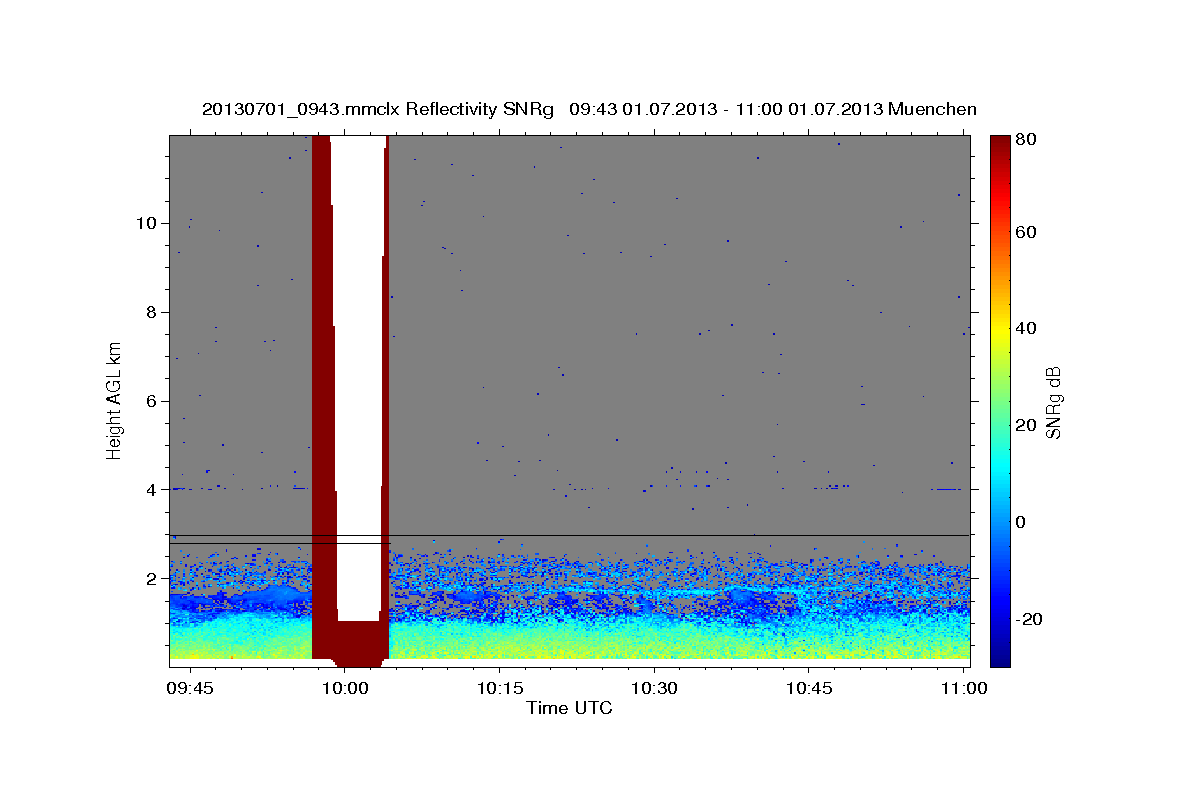Click the height tick label 10
The width and height of the screenshot is (1200, 800).
click(149, 223)
